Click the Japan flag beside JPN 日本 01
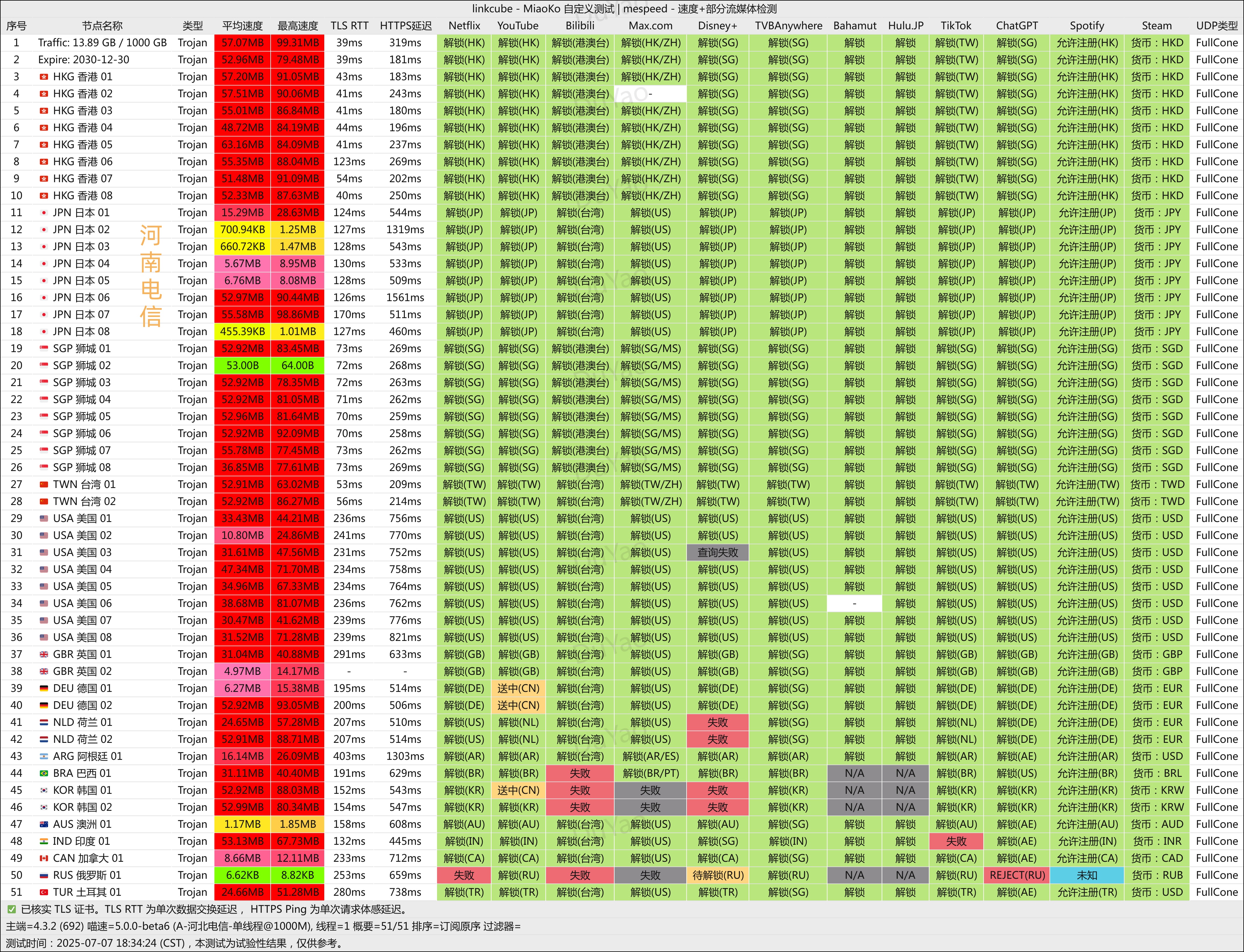 pos(44,212)
